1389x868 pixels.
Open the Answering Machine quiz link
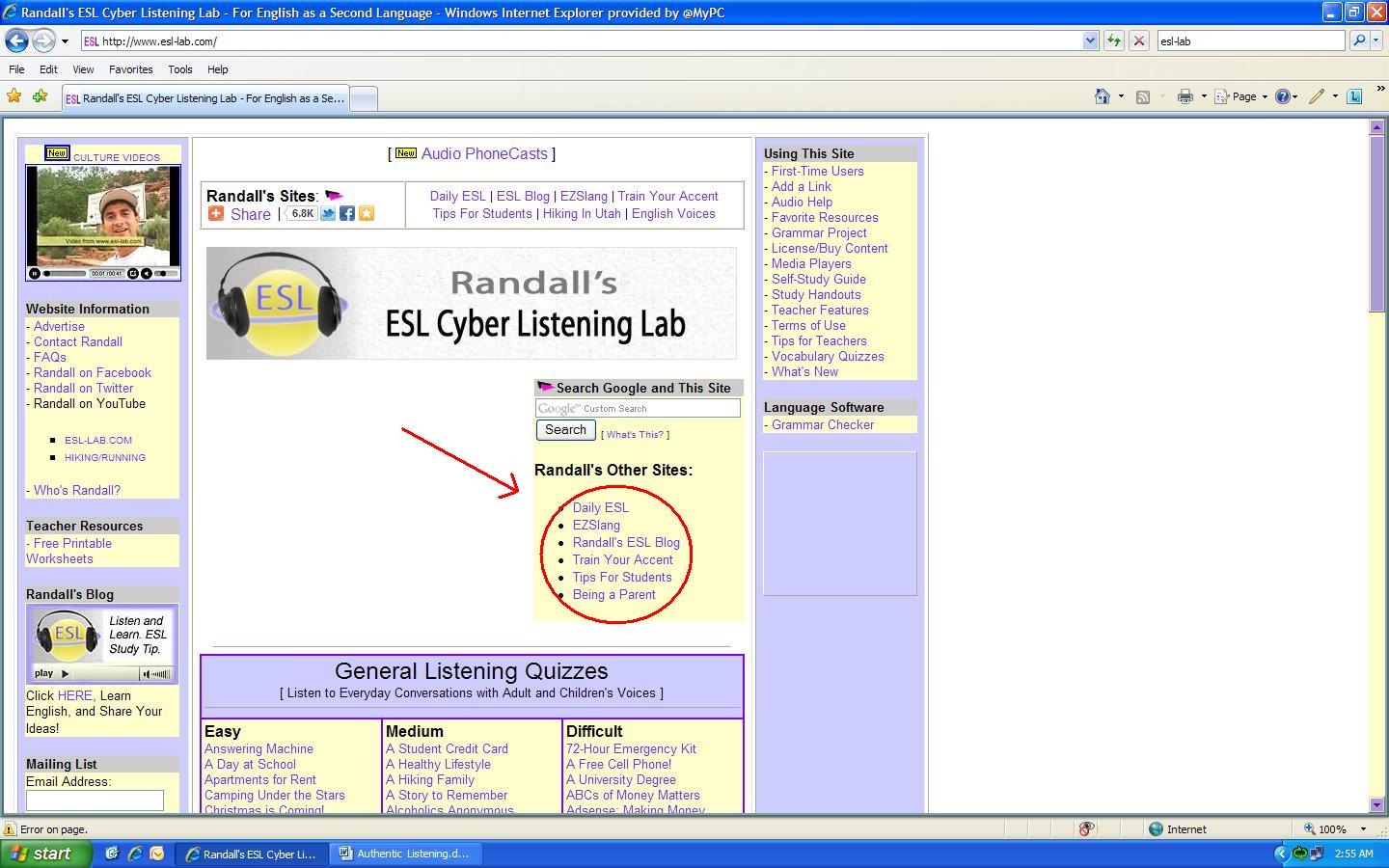click(259, 749)
